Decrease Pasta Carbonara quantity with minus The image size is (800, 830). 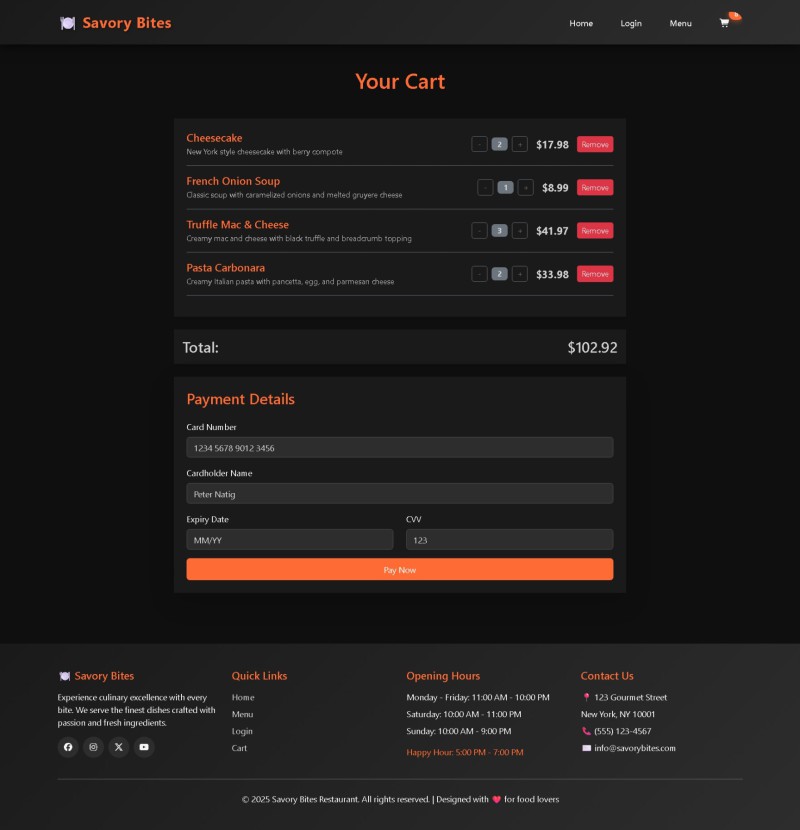click(x=479, y=274)
